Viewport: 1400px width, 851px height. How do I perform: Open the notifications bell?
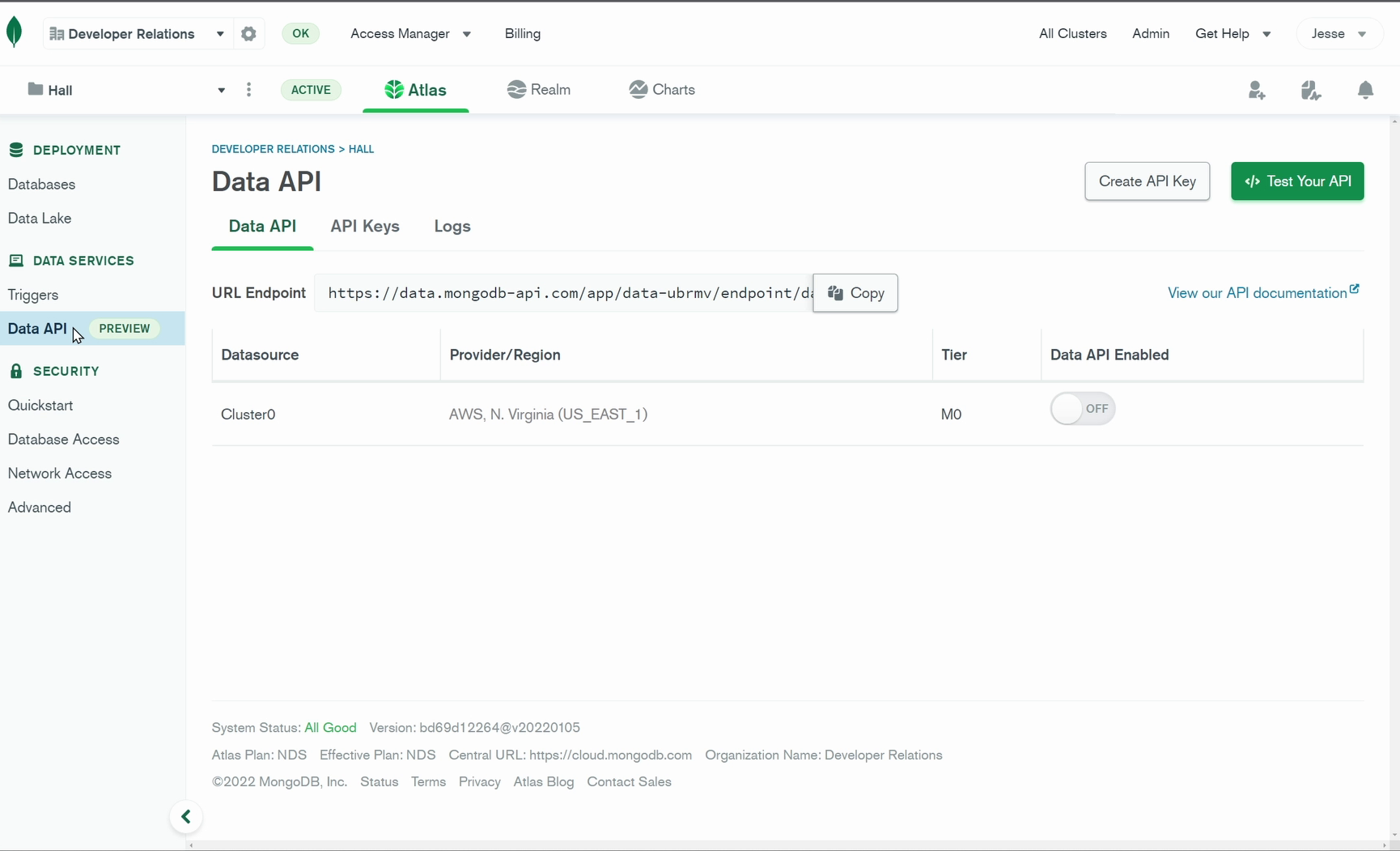click(1365, 90)
